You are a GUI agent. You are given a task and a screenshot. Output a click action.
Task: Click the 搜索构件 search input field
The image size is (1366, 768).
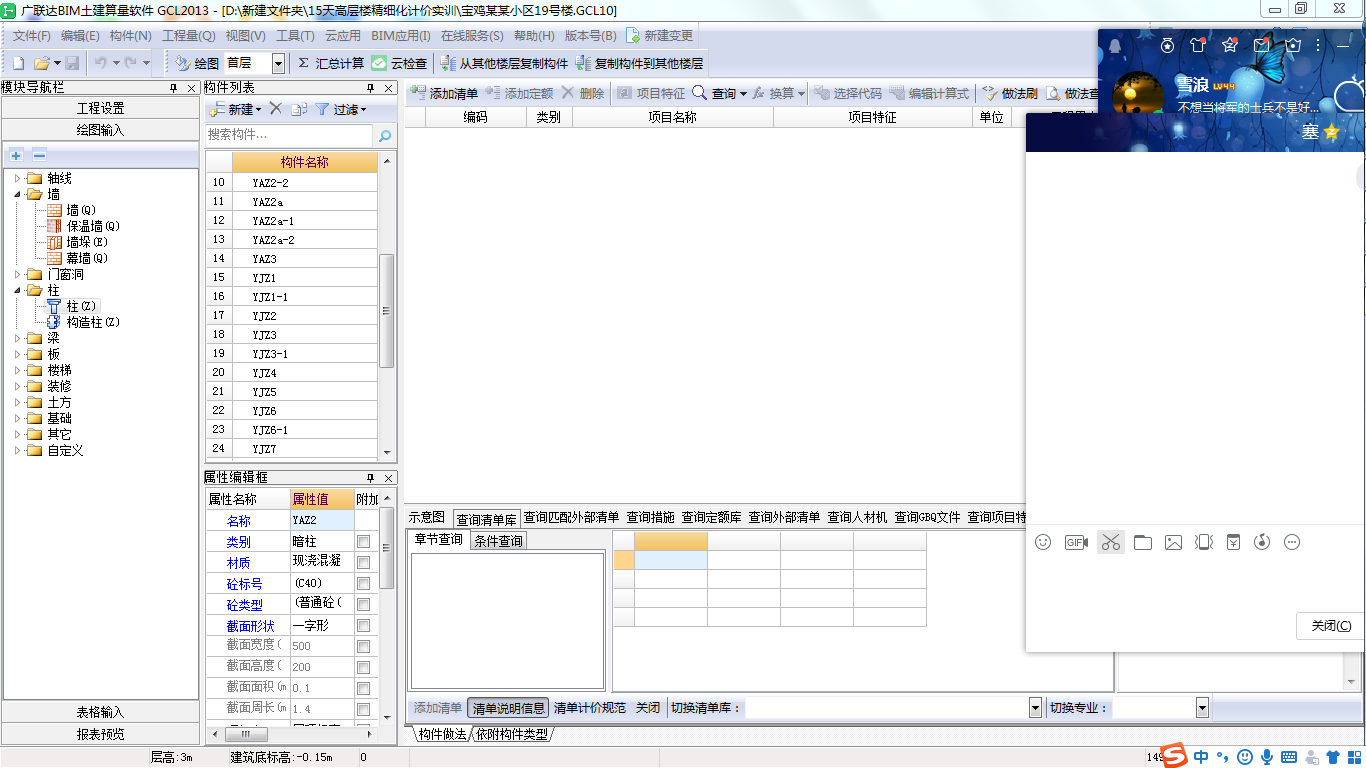[289, 135]
